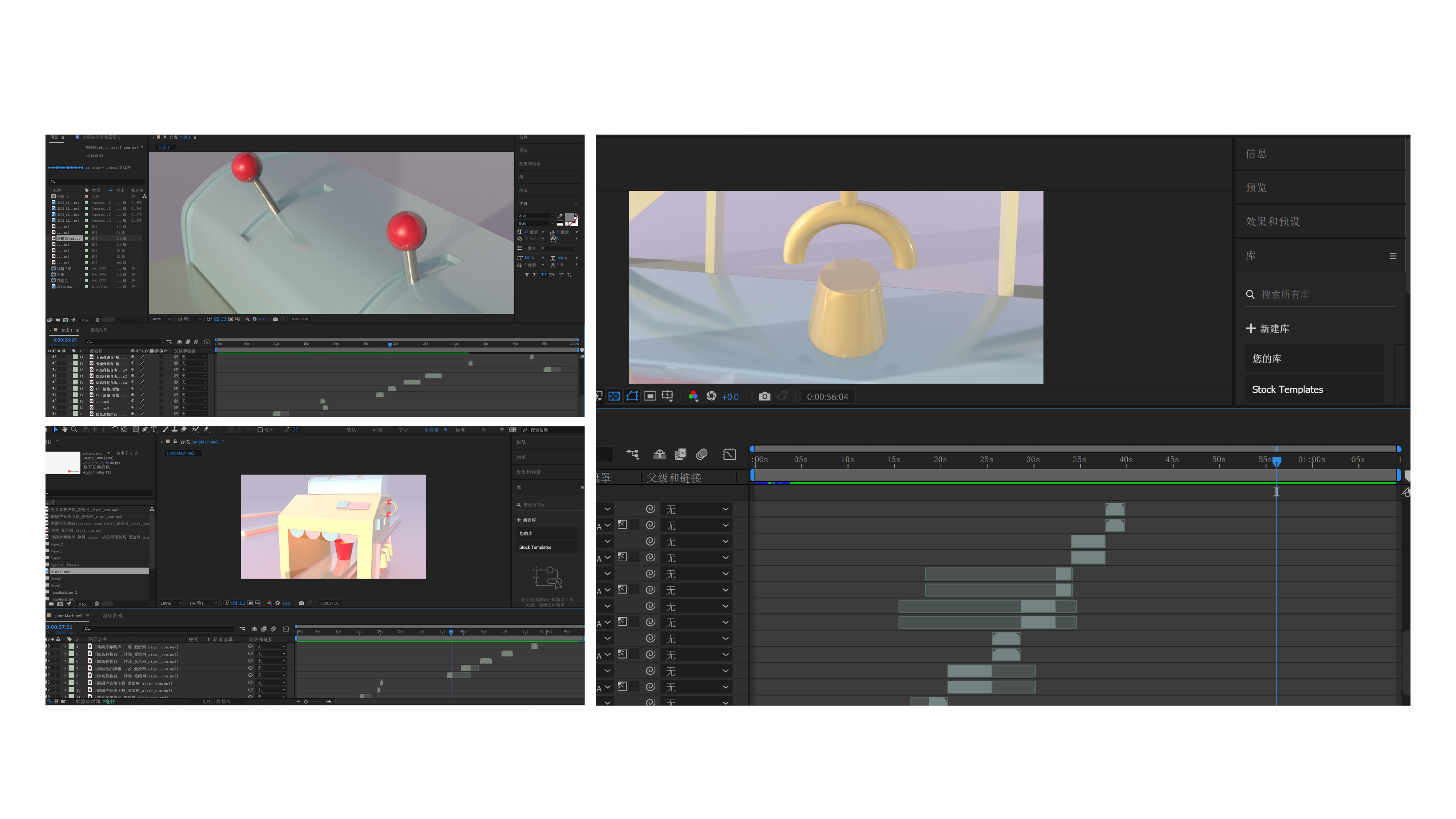Take snapshot using camera icon beside 0:00:56:04
The height and width of the screenshot is (819, 1456).
(x=764, y=396)
